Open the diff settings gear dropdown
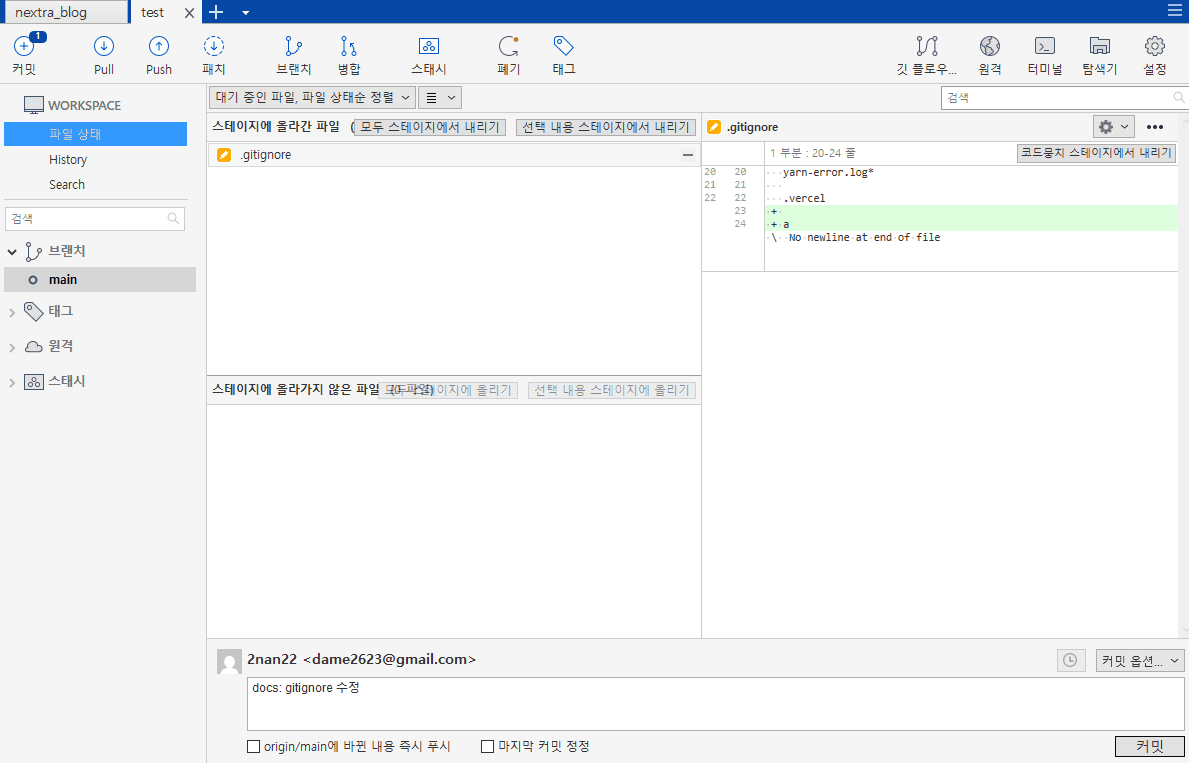Viewport: 1189px width, 763px height. pyautogui.click(x=1114, y=127)
